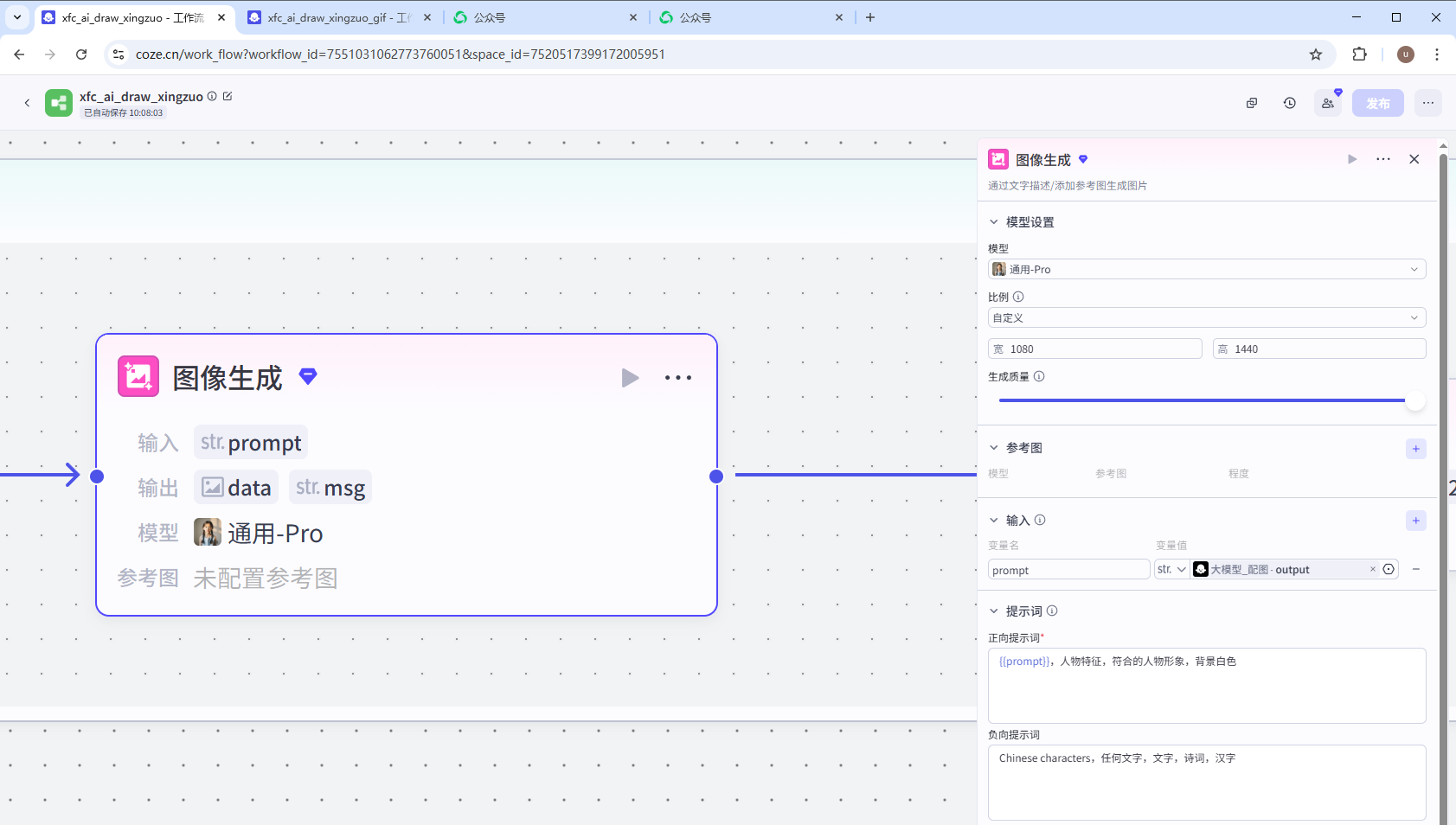The width and height of the screenshot is (1456, 825).
Task: Click the duplicate workflow icon in header
Action: point(1252,103)
